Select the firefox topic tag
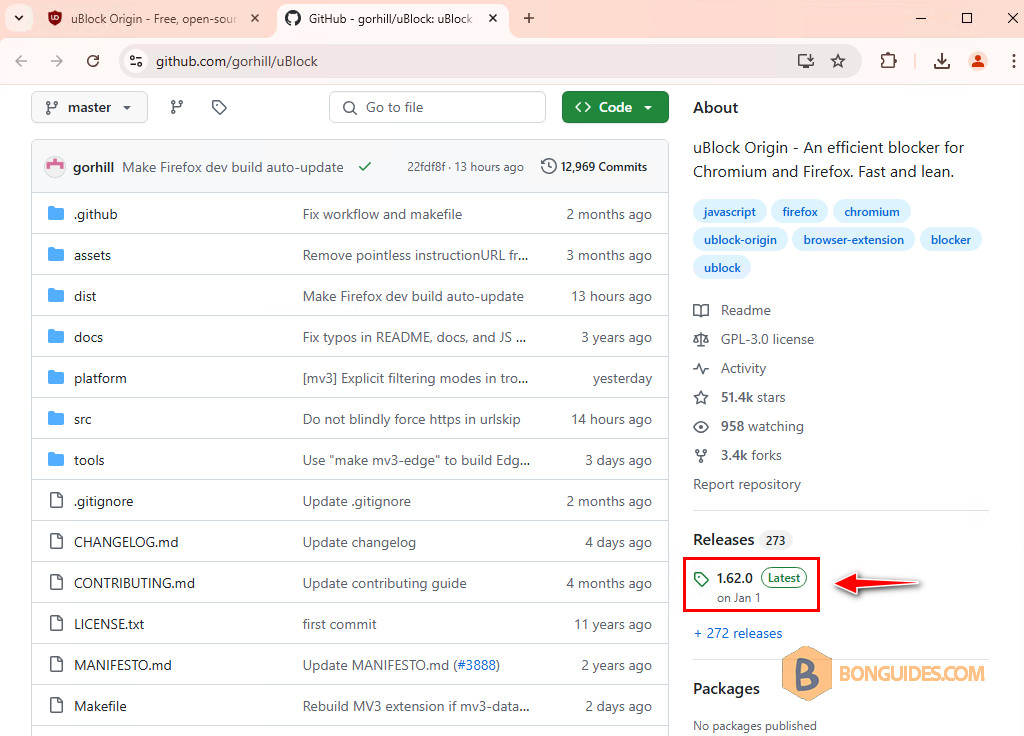1024x736 pixels. pyautogui.click(x=800, y=212)
